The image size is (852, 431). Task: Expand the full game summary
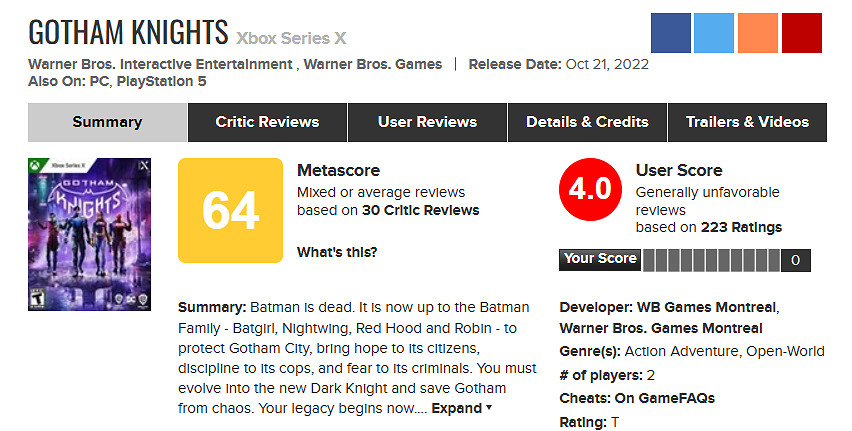click(462, 408)
